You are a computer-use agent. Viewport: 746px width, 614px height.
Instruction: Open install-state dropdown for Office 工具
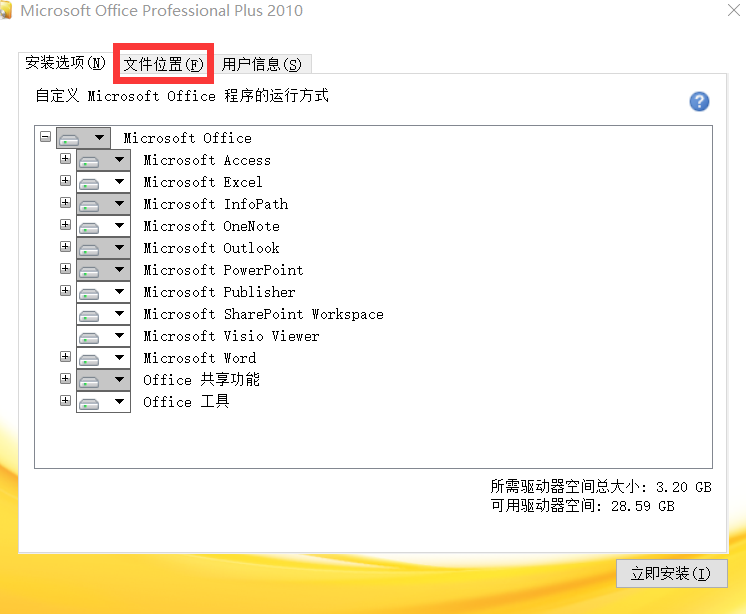click(x=103, y=402)
